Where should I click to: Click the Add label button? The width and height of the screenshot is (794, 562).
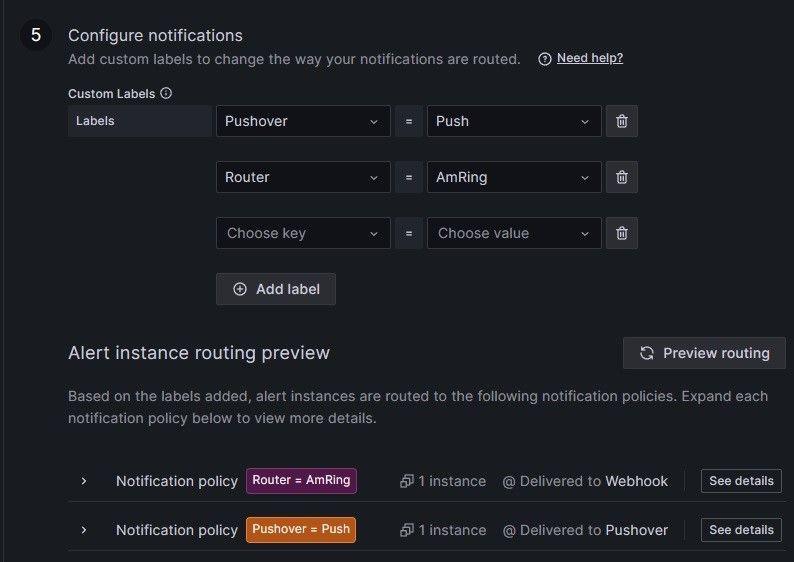pyautogui.click(x=276, y=289)
